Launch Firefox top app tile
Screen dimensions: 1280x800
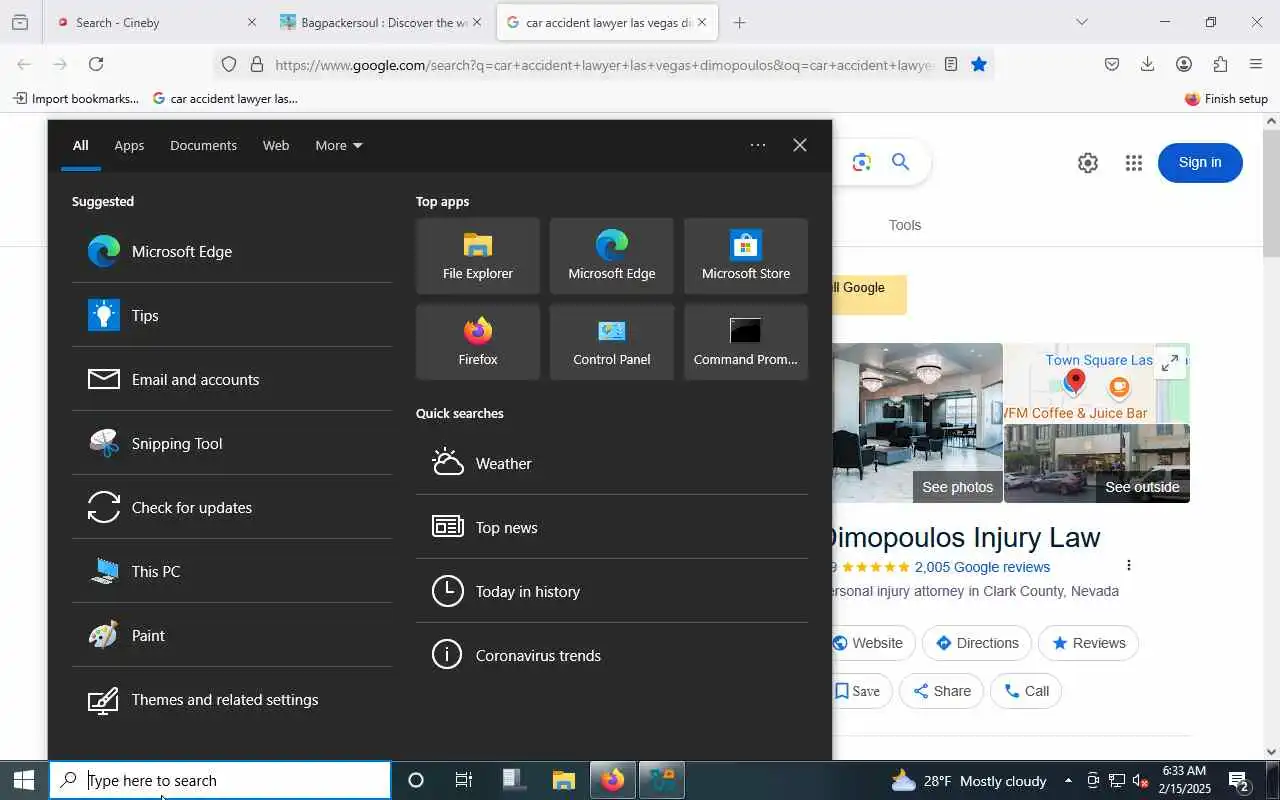(478, 342)
